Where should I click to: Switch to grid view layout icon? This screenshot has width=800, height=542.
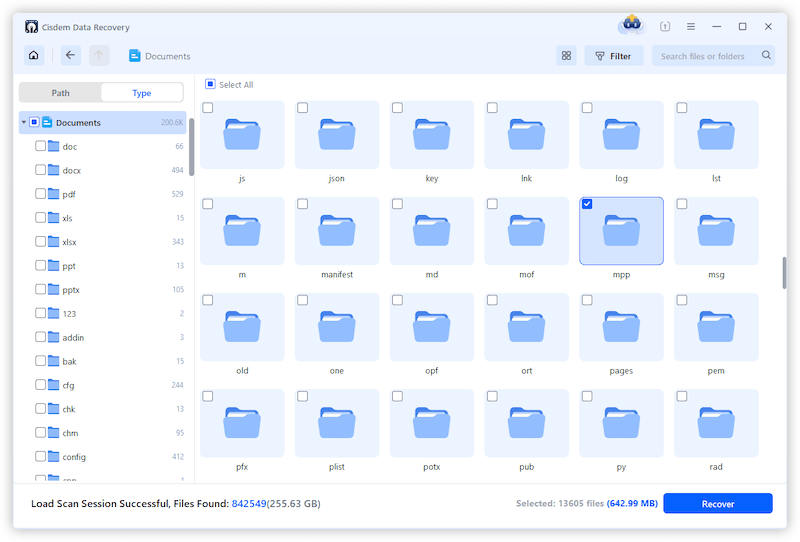point(566,56)
